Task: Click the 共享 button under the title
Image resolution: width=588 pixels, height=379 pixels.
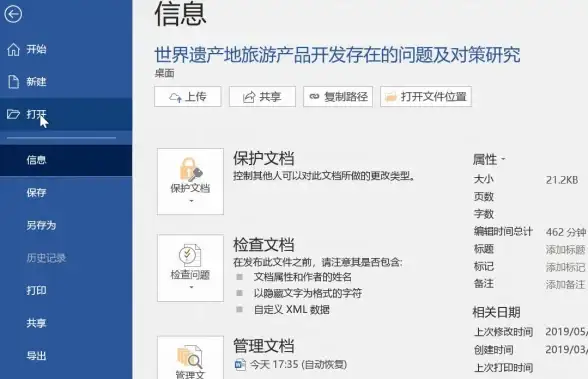Action: (262, 97)
